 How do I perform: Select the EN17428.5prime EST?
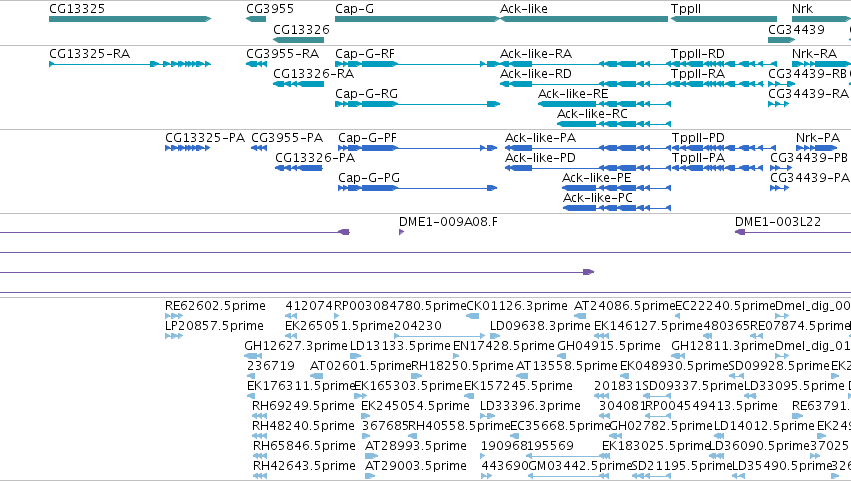click(458, 356)
